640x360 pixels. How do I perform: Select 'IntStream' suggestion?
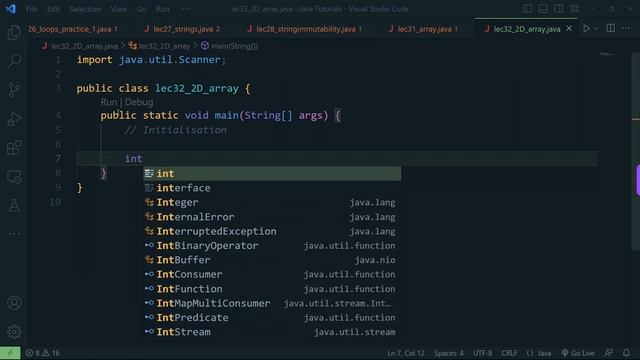pyautogui.click(x=272, y=332)
